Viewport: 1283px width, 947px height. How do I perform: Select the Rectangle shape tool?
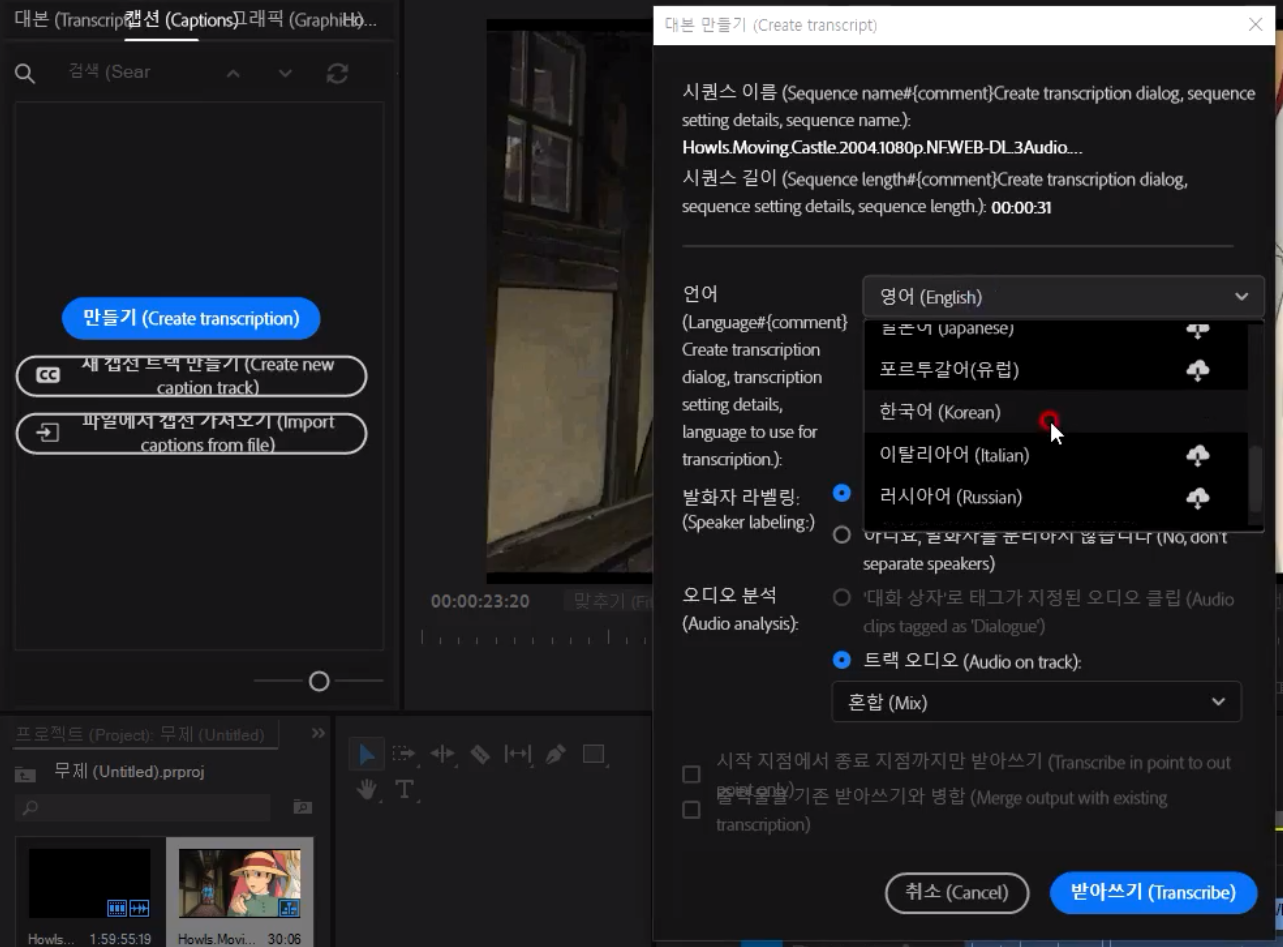[x=594, y=754]
